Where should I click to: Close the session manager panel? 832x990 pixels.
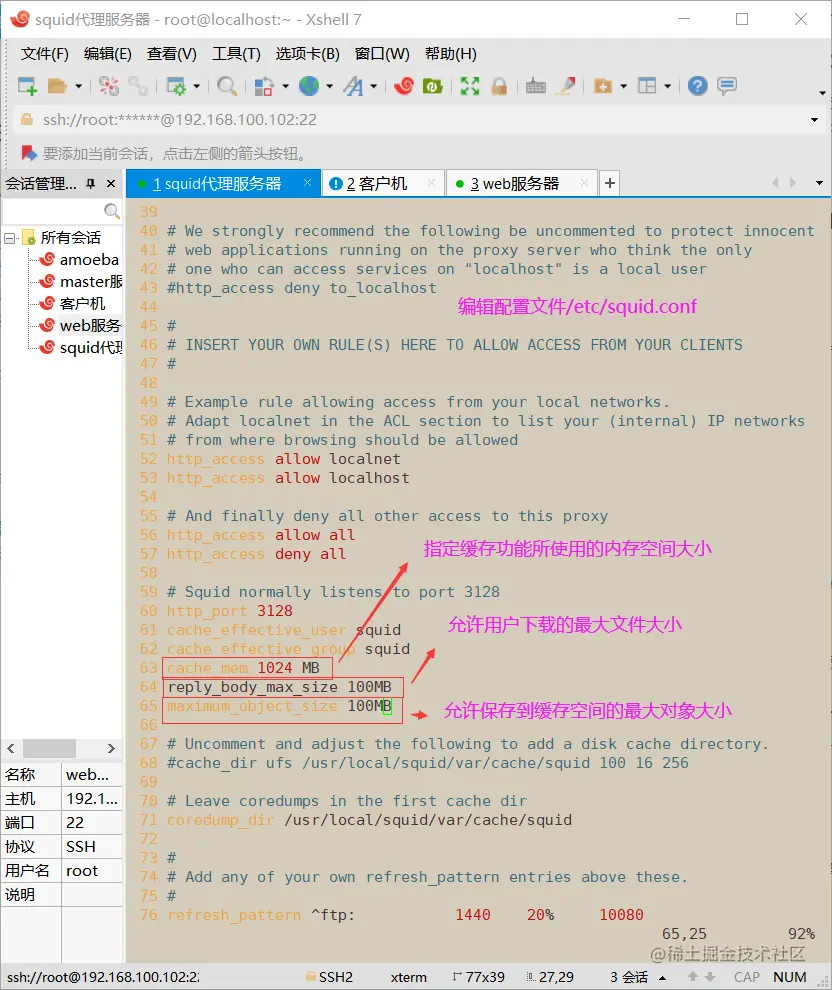pos(111,184)
